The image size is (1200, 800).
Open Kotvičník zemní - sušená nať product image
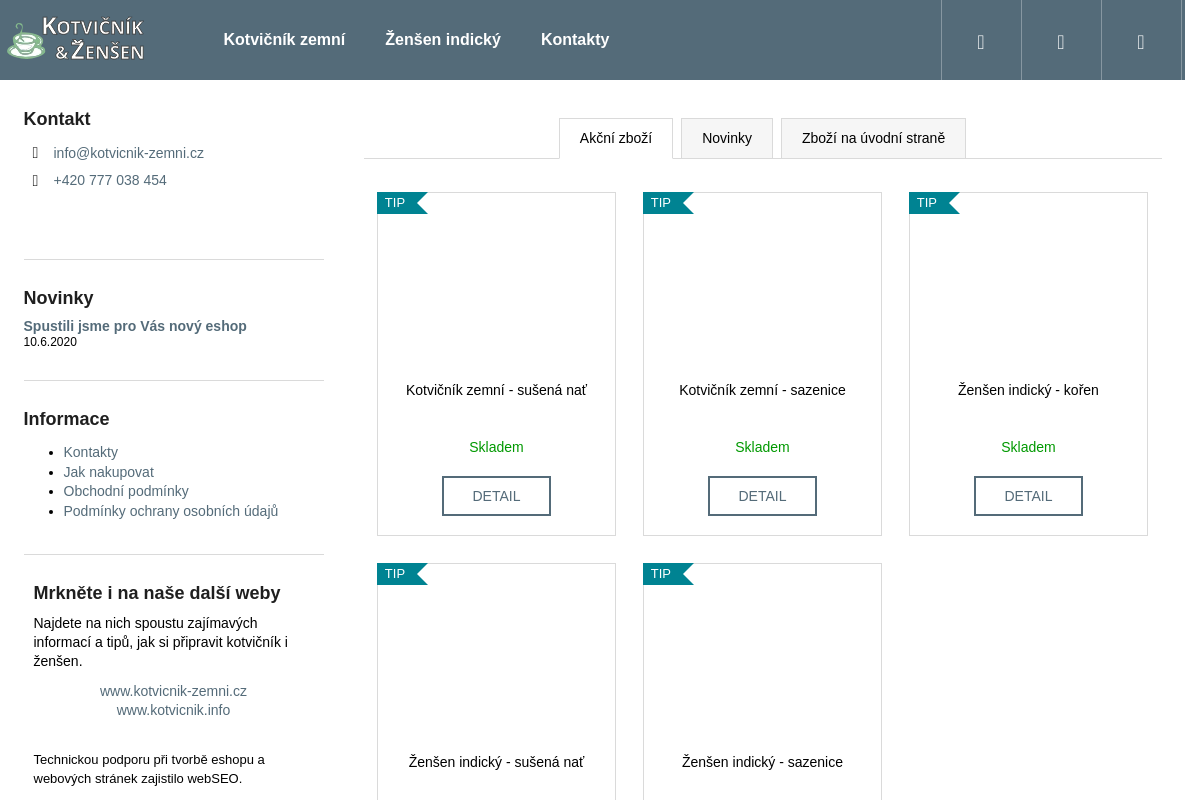click(496, 290)
